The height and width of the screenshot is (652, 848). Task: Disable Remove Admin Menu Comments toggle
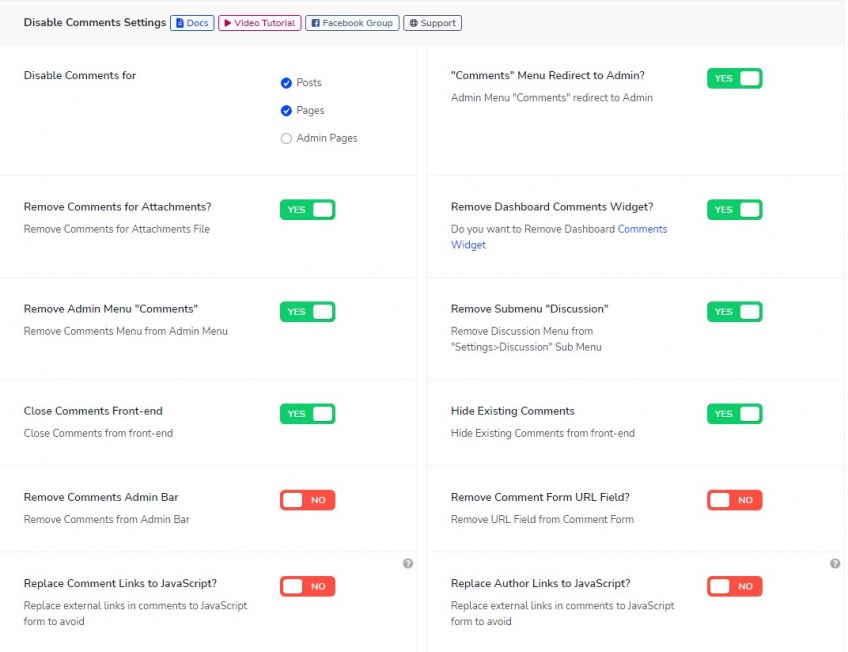point(307,312)
